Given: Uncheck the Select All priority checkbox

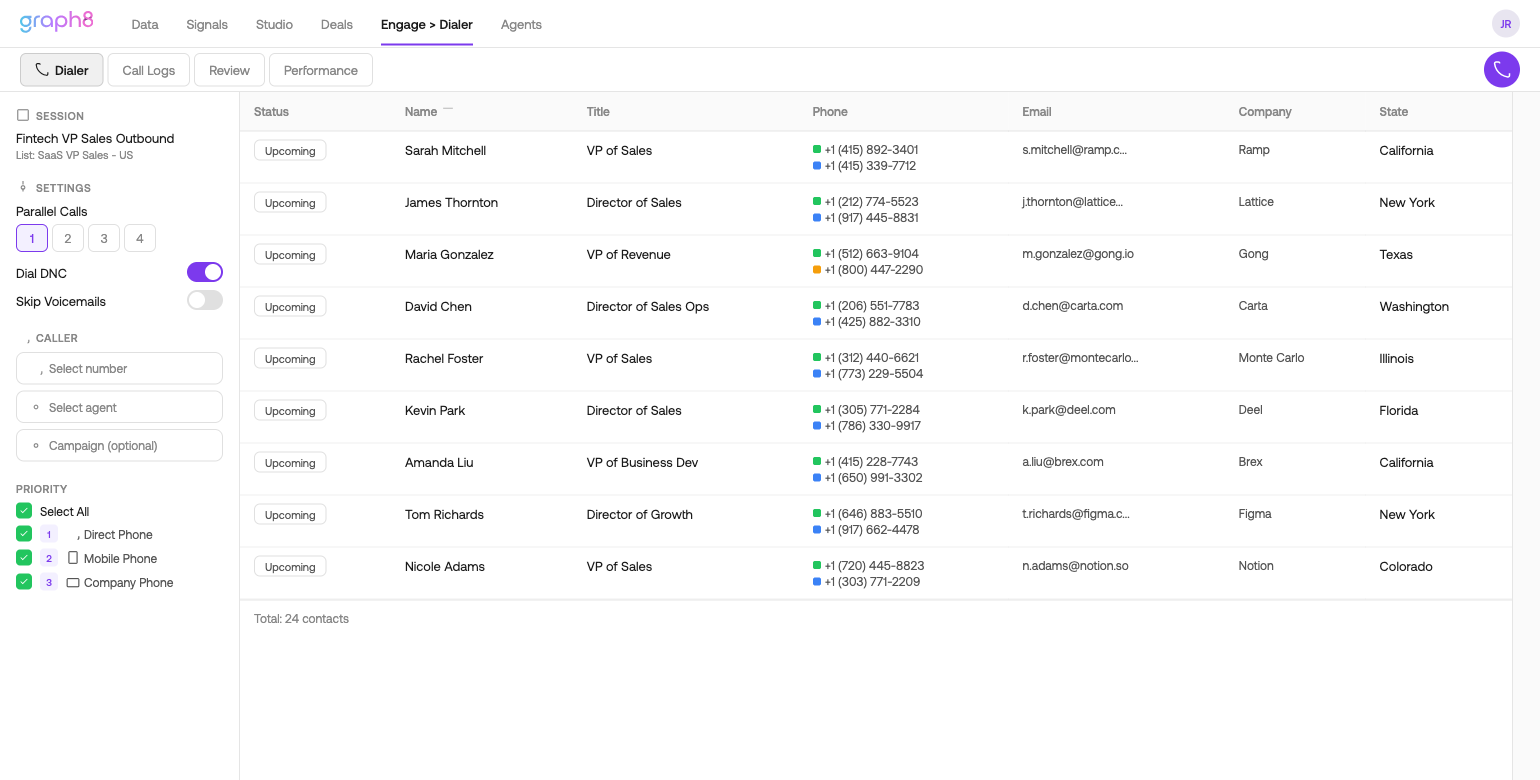Looking at the screenshot, I should point(24,511).
